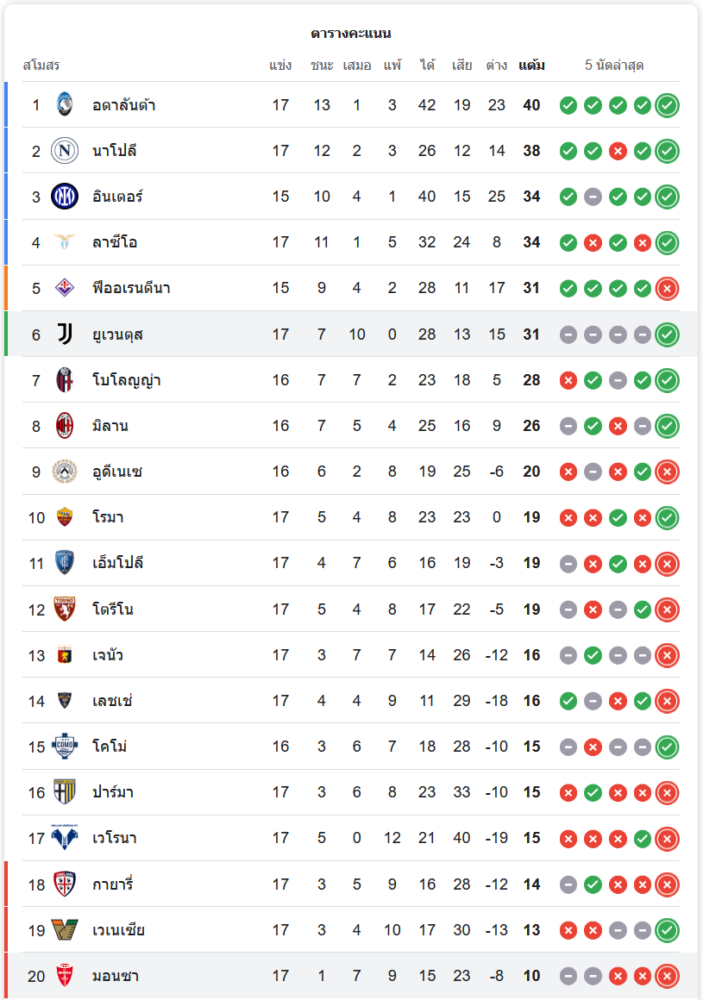The height and width of the screenshot is (1000, 703).
Task: Click the Fiorentina club crest icon
Action: pyautogui.click(x=65, y=288)
